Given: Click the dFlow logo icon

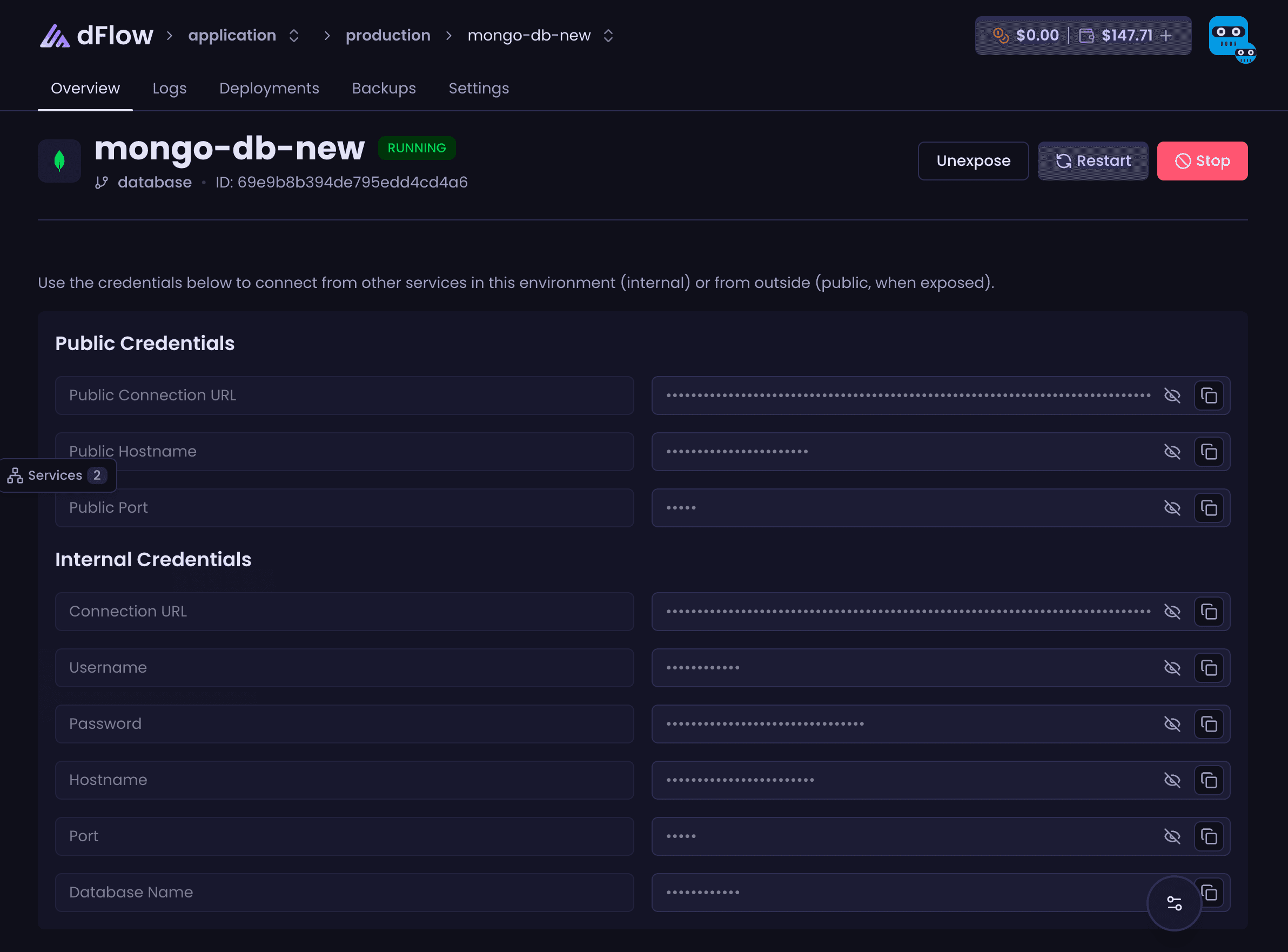Looking at the screenshot, I should 55,36.
